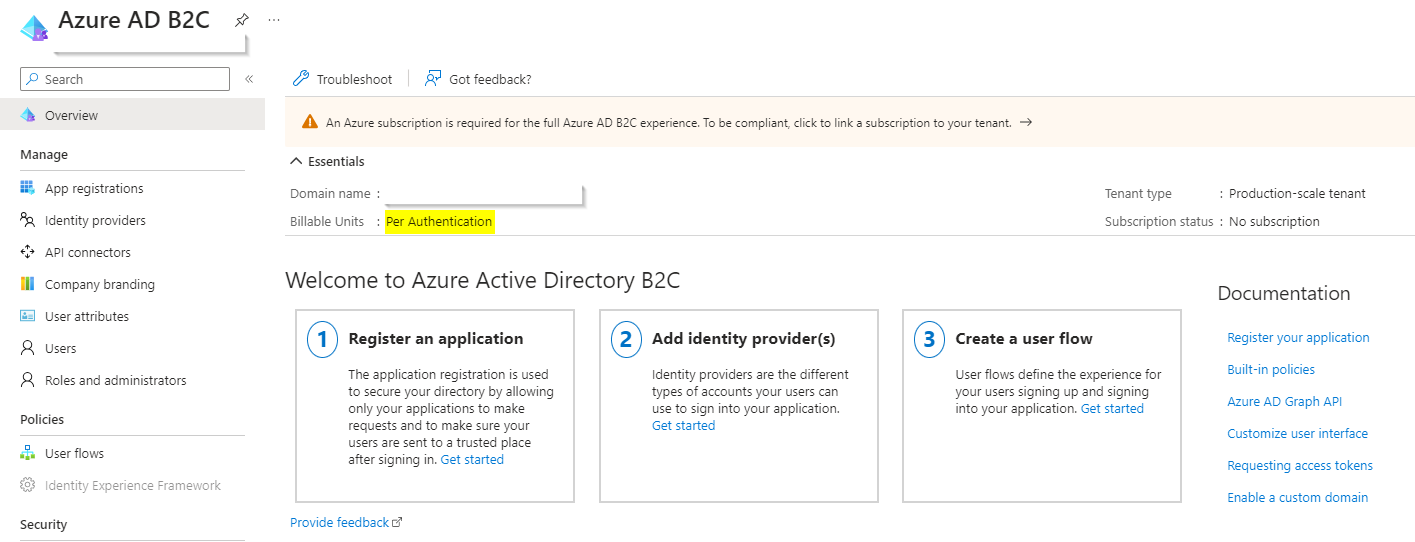The image size is (1415, 542).
Task: Focus the sidebar Search box
Action: click(125, 79)
